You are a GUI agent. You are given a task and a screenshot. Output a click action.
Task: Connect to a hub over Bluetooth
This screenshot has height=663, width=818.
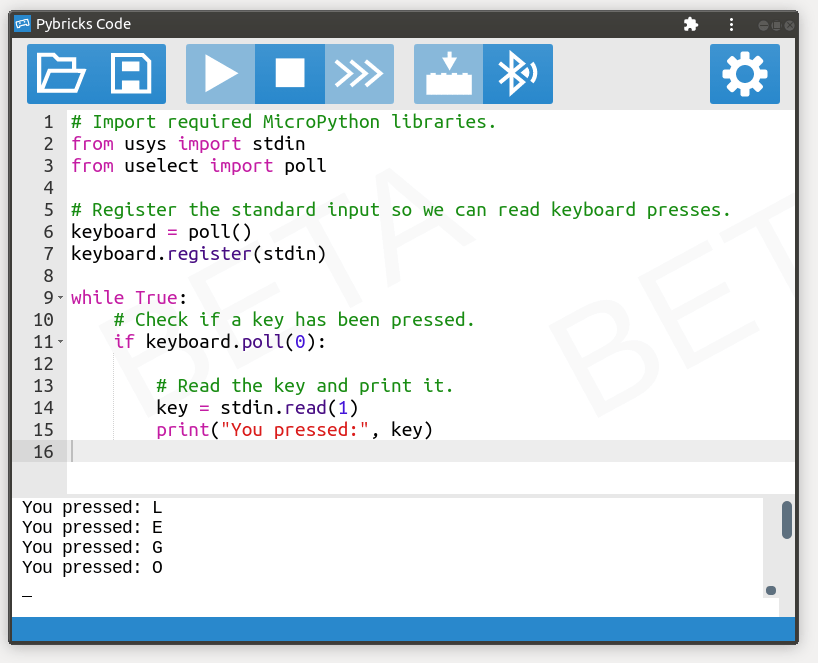(x=517, y=73)
